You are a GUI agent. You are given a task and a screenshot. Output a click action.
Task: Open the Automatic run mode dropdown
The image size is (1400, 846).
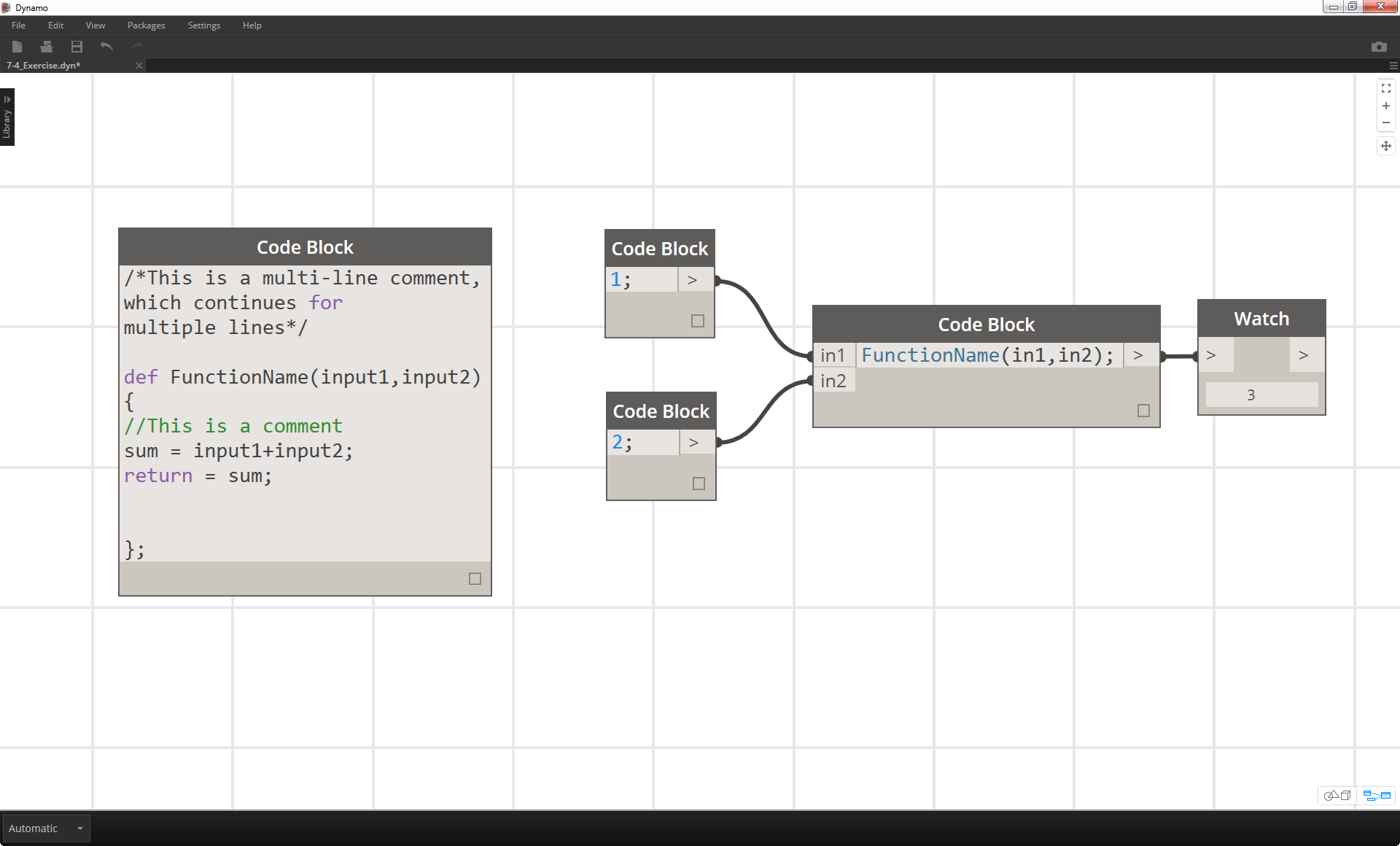point(46,828)
